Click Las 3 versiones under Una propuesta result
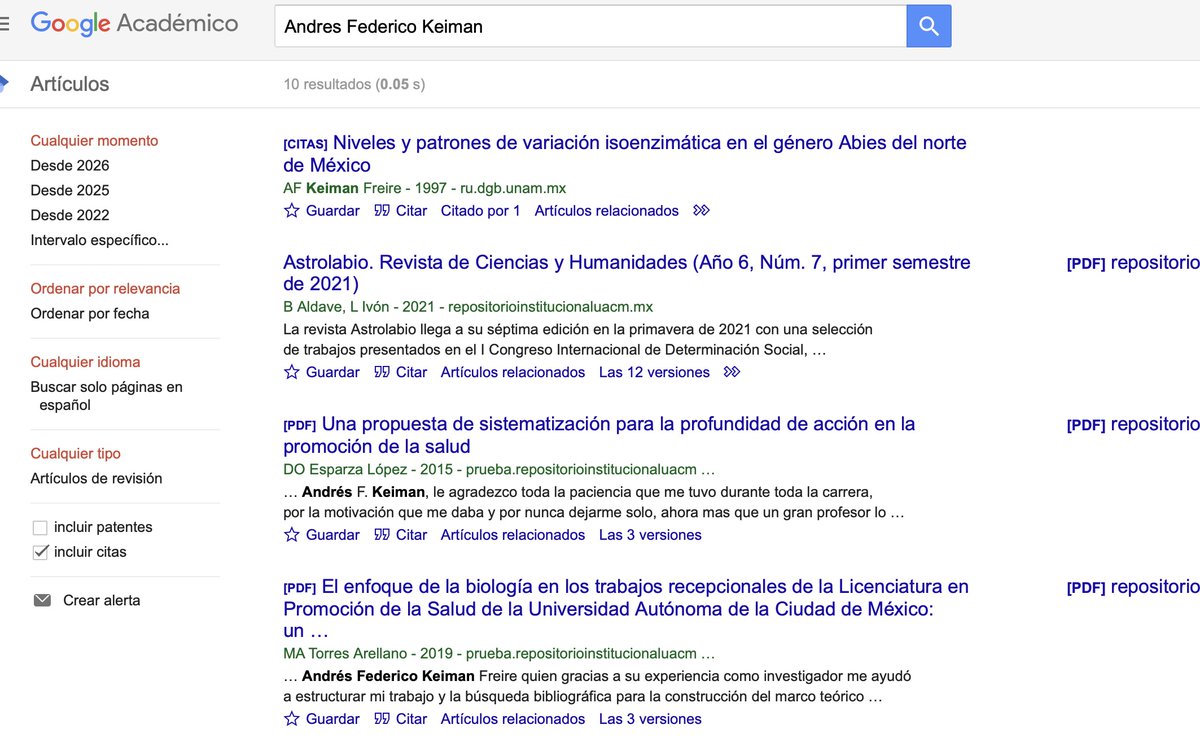The image size is (1200, 742). pyautogui.click(x=650, y=535)
